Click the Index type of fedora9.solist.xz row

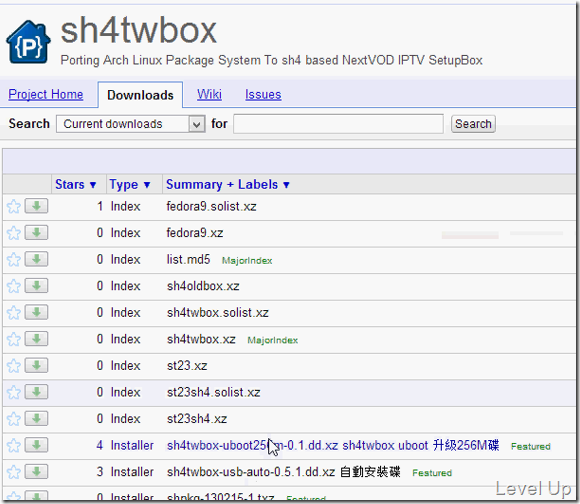[125, 206]
